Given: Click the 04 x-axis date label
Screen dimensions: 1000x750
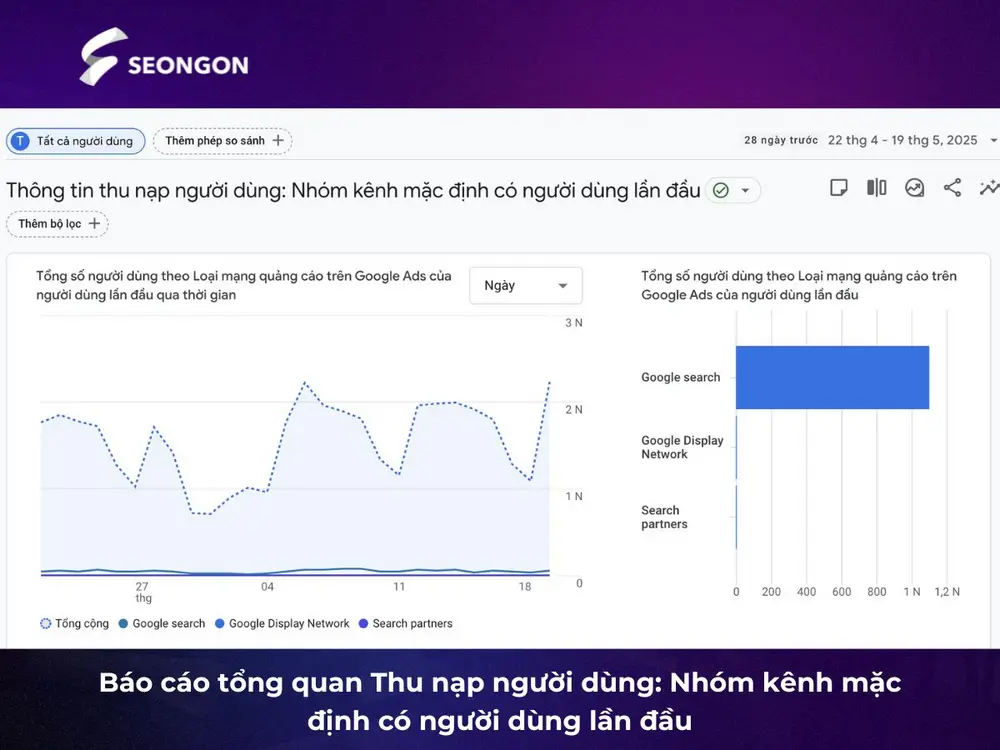Looking at the screenshot, I should coord(267,586).
